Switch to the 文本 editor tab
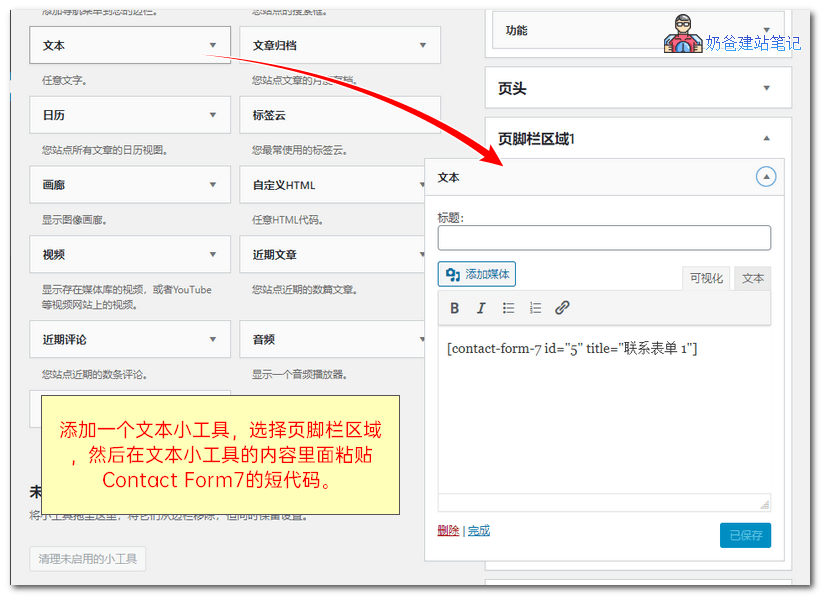The width and height of the screenshot is (821, 596). 752,278
